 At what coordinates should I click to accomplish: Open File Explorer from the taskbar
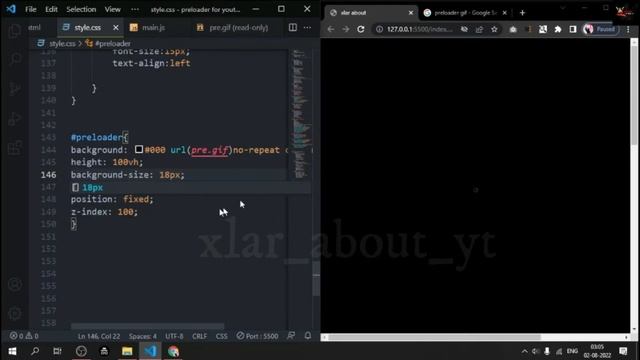pos(127,351)
